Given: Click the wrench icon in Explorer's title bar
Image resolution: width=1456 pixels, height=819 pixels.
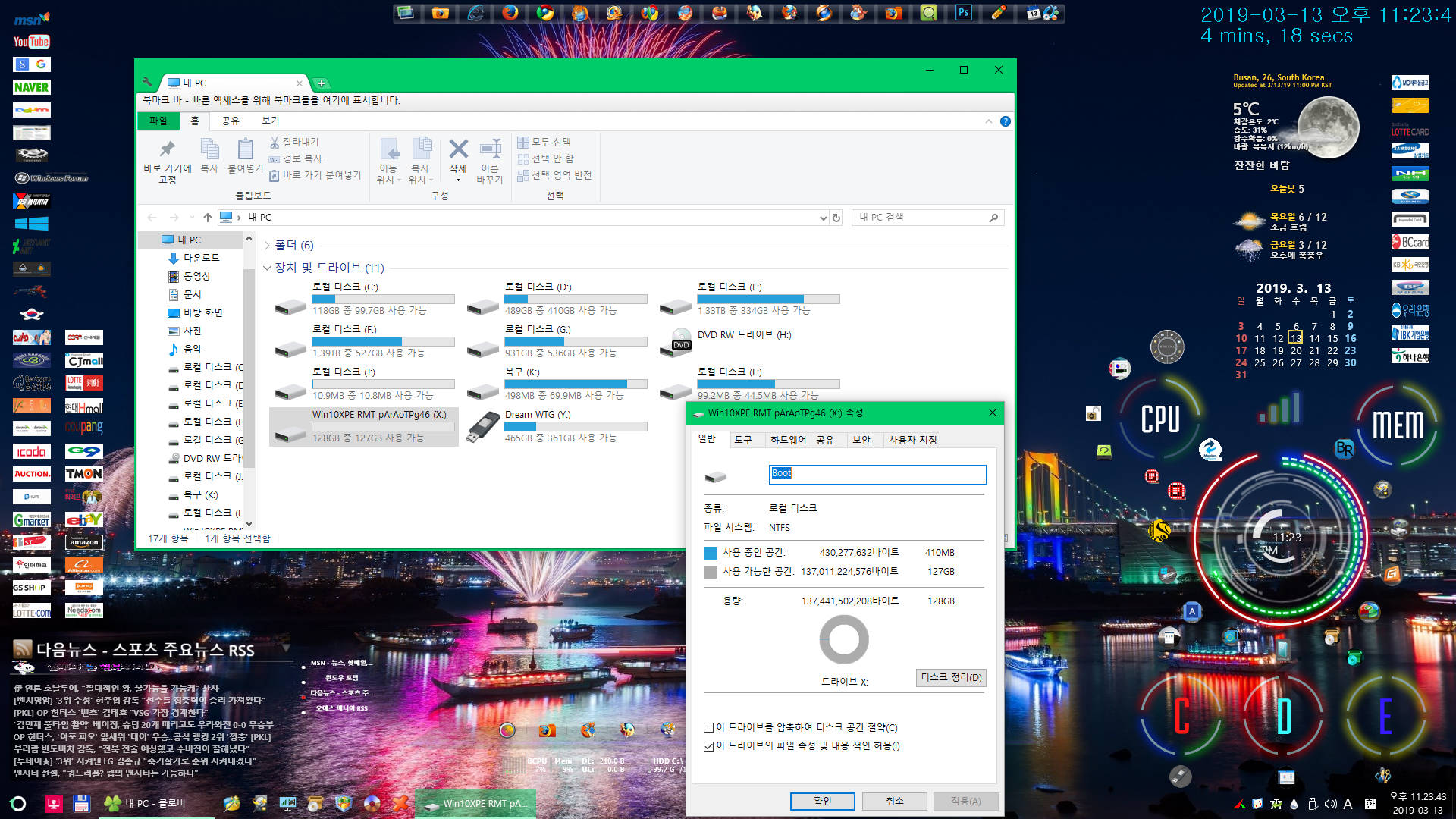Looking at the screenshot, I should [147, 82].
